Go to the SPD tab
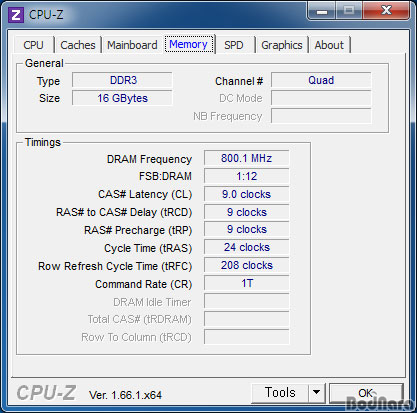The width and height of the screenshot is (417, 413). click(234, 45)
